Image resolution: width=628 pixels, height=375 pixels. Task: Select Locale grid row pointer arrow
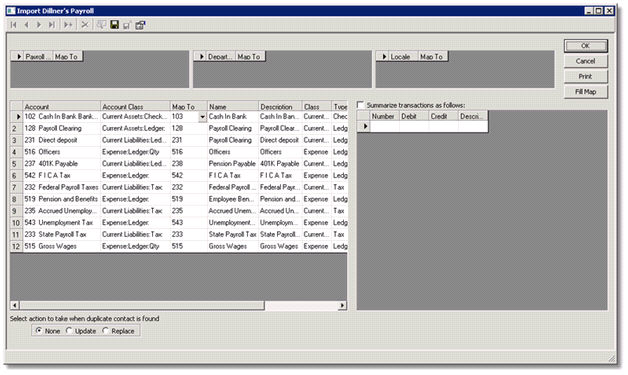click(x=384, y=56)
